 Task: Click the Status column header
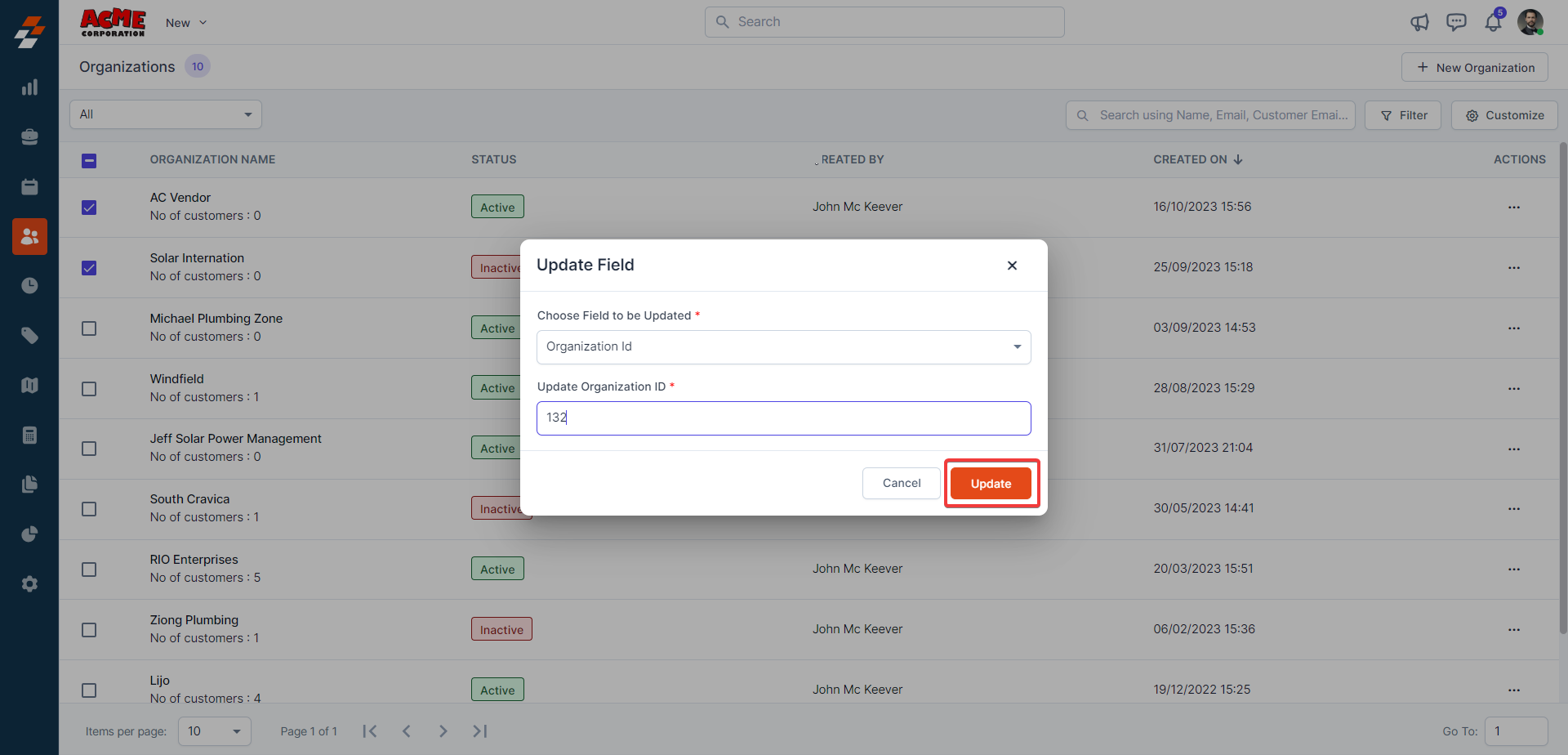point(494,159)
